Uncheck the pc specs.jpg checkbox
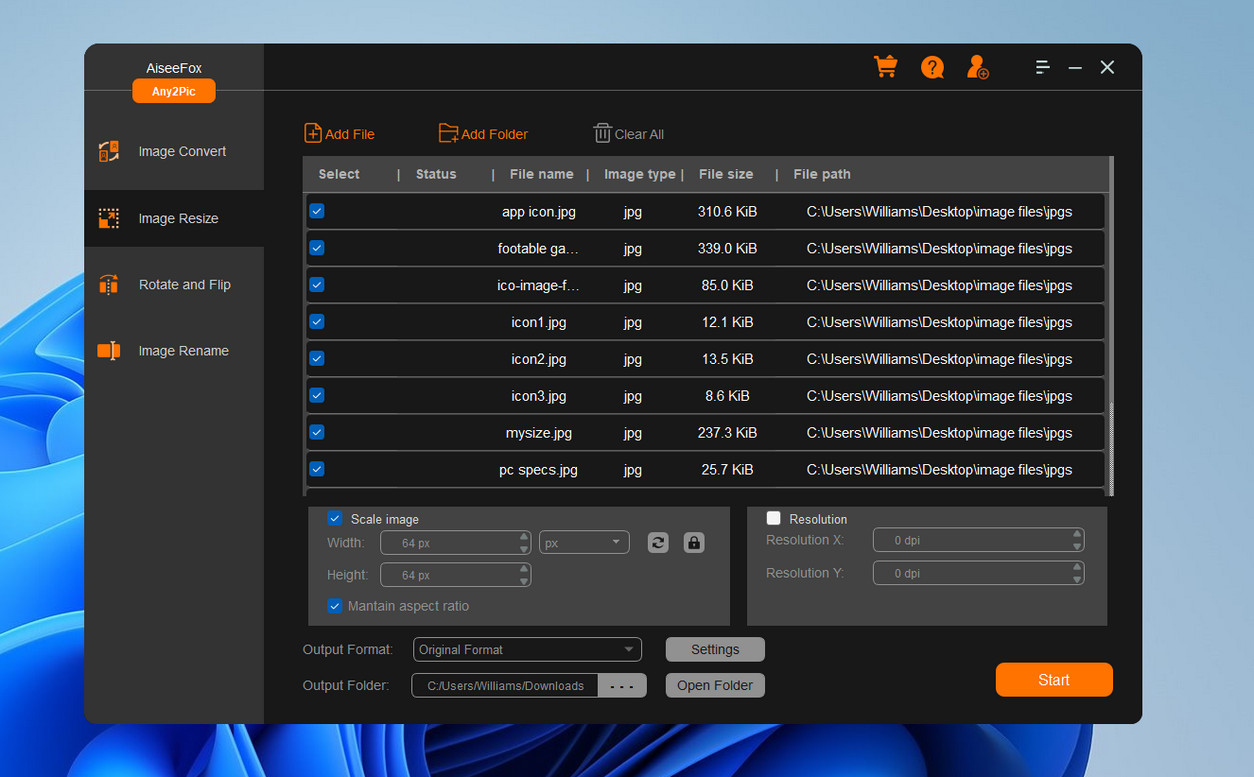The image size is (1254, 777). (317, 468)
